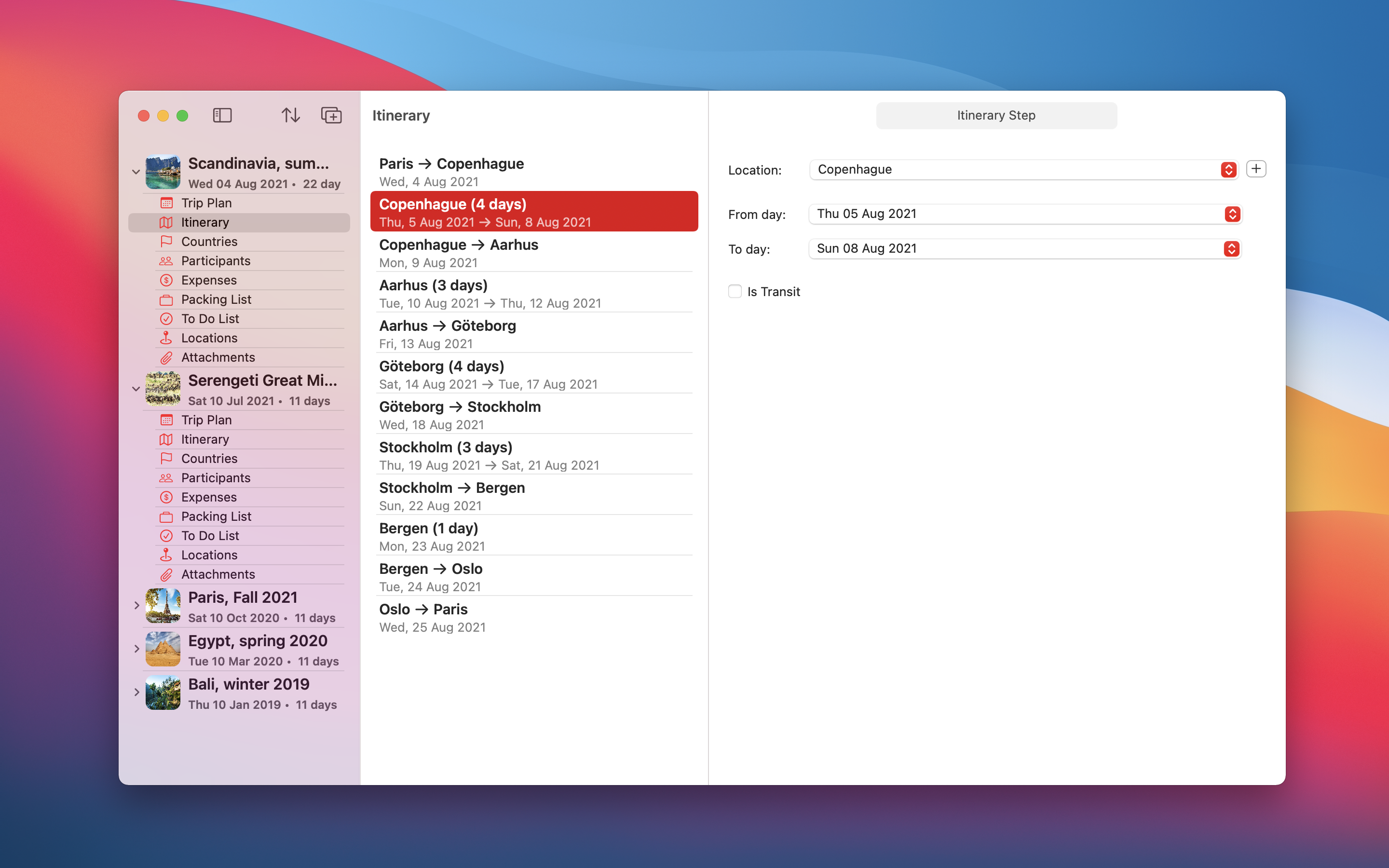Expand the Paris, Fall 2021 trip chevron
The image size is (1389, 868).
click(136, 605)
